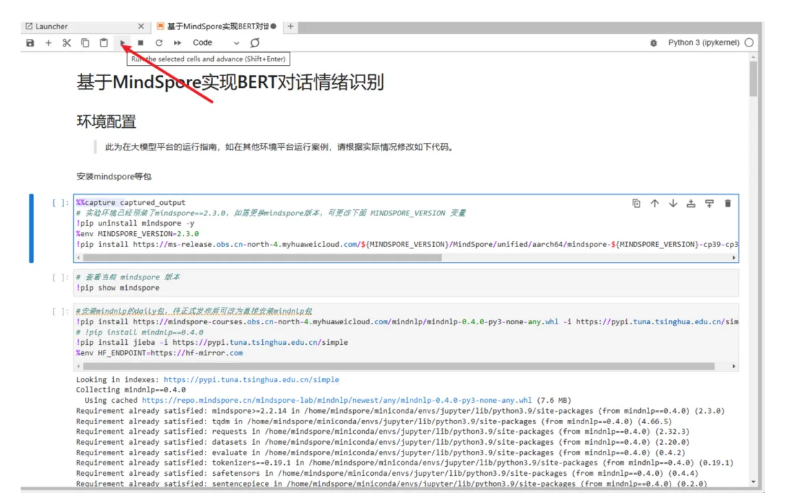Copy the selected cell from the toolbar
The image size is (794, 495).
[85, 43]
